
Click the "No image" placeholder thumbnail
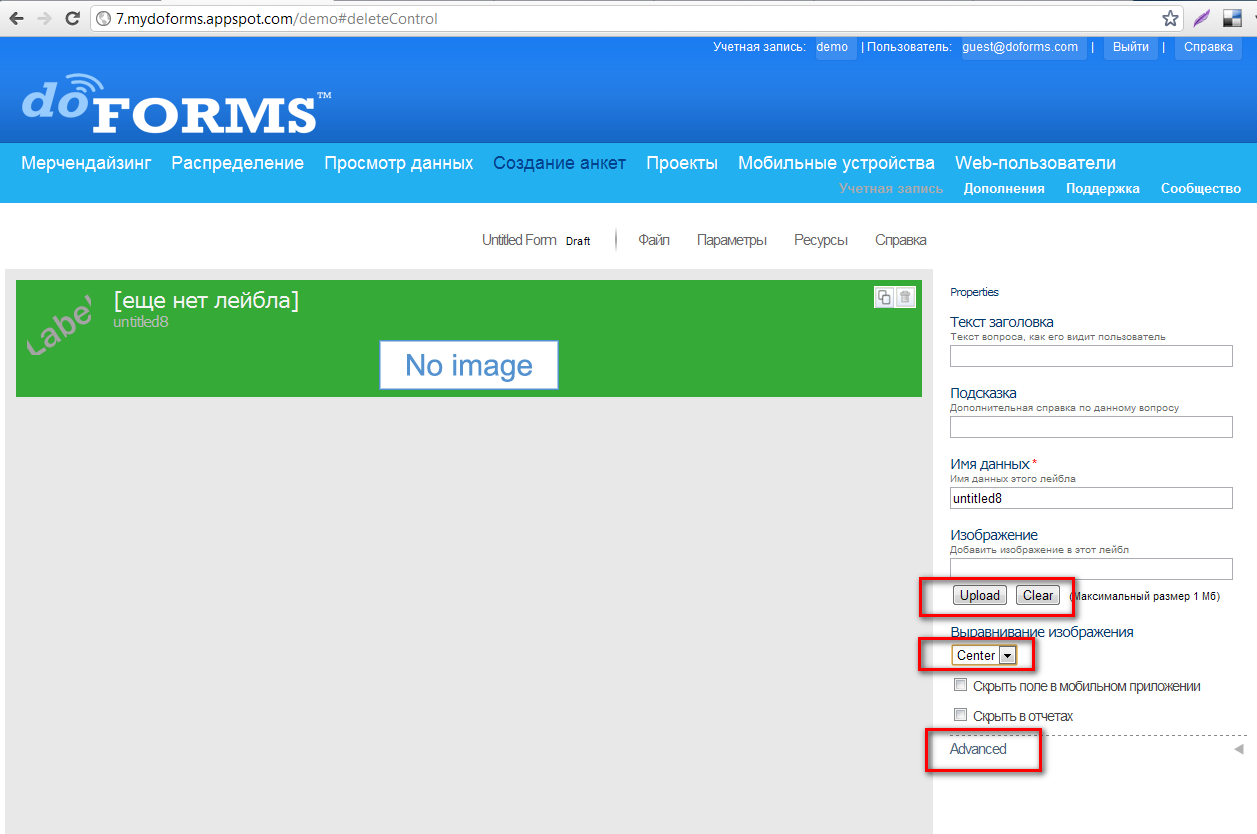pyautogui.click(x=468, y=365)
